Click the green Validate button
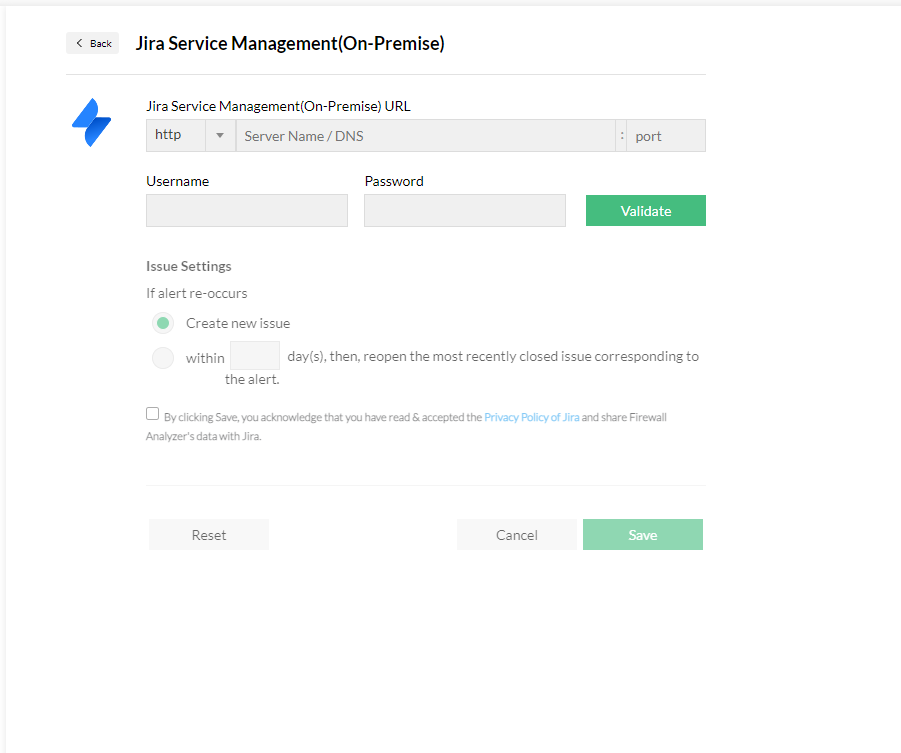Image resolution: width=901 pixels, height=753 pixels. pyautogui.click(x=646, y=210)
